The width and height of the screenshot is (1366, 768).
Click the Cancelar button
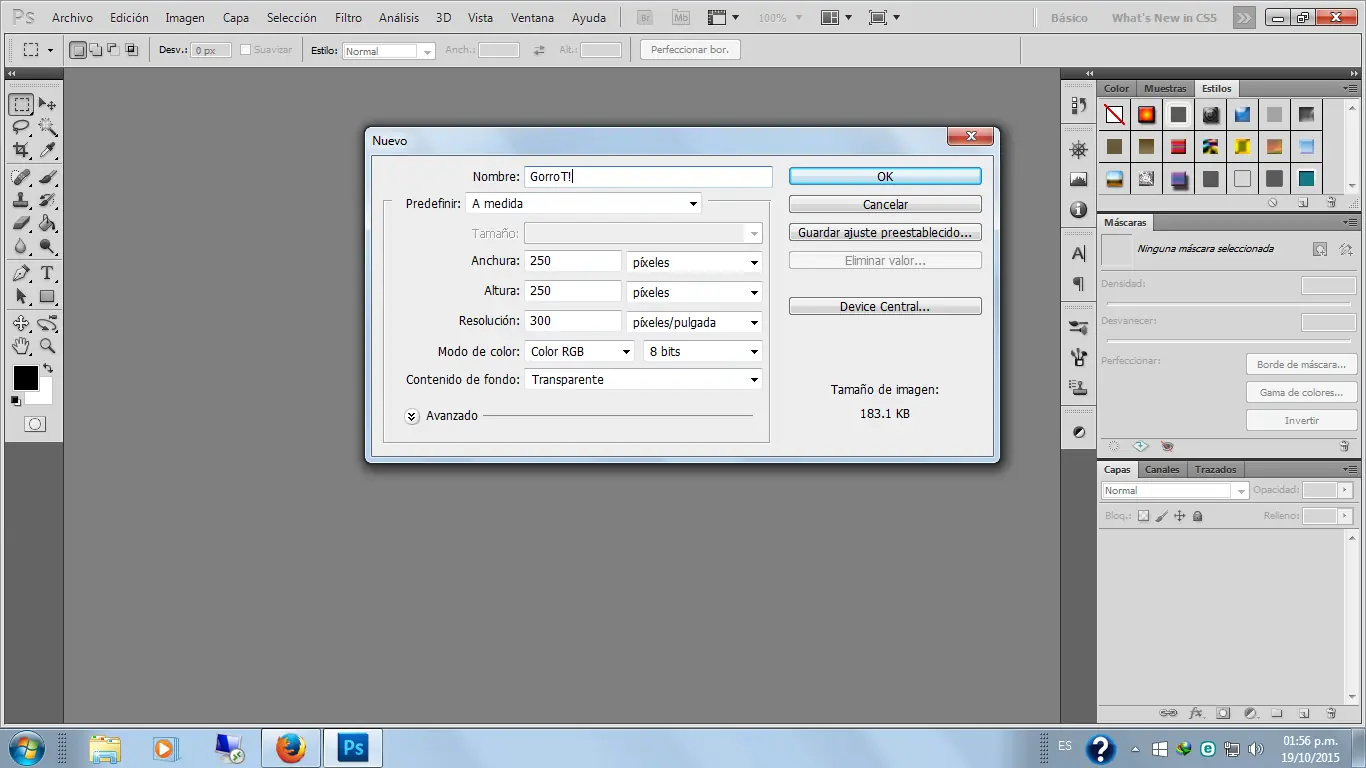tap(885, 204)
